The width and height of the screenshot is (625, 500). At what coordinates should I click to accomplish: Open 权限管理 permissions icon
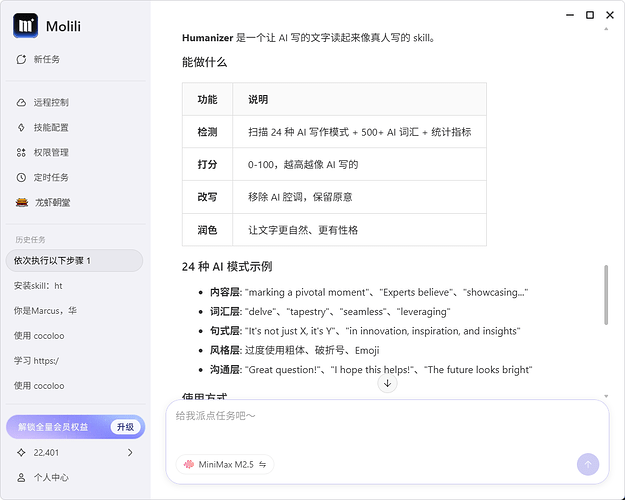click(21, 152)
